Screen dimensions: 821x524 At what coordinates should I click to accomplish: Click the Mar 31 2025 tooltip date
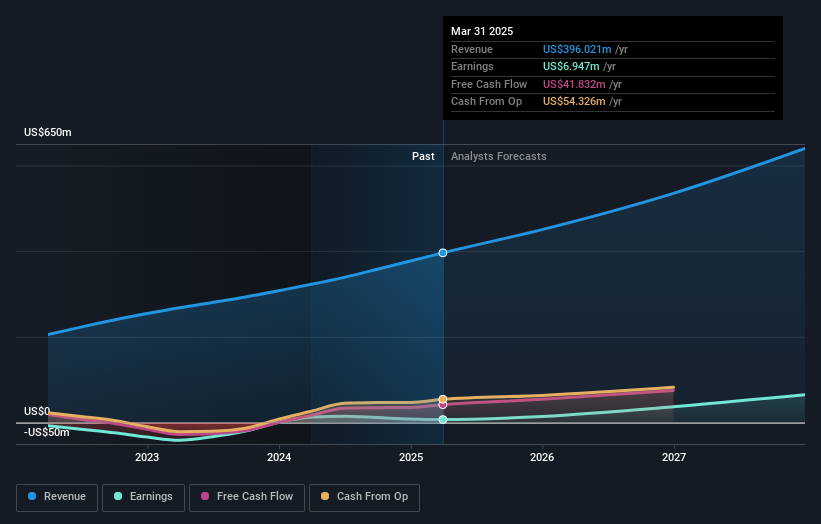482,31
